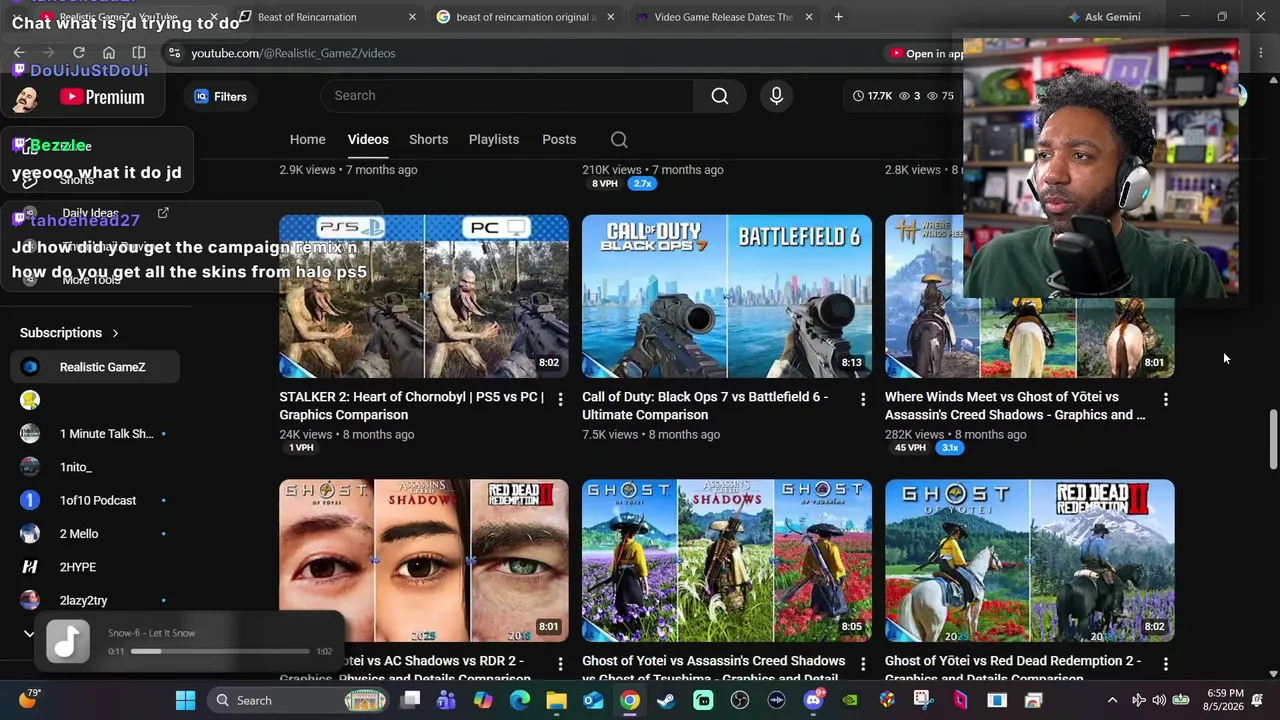Image resolution: width=1280 pixels, height=720 pixels.
Task: Open the STALKER 2 PS5 vs PC thumbnail
Action: (424, 296)
